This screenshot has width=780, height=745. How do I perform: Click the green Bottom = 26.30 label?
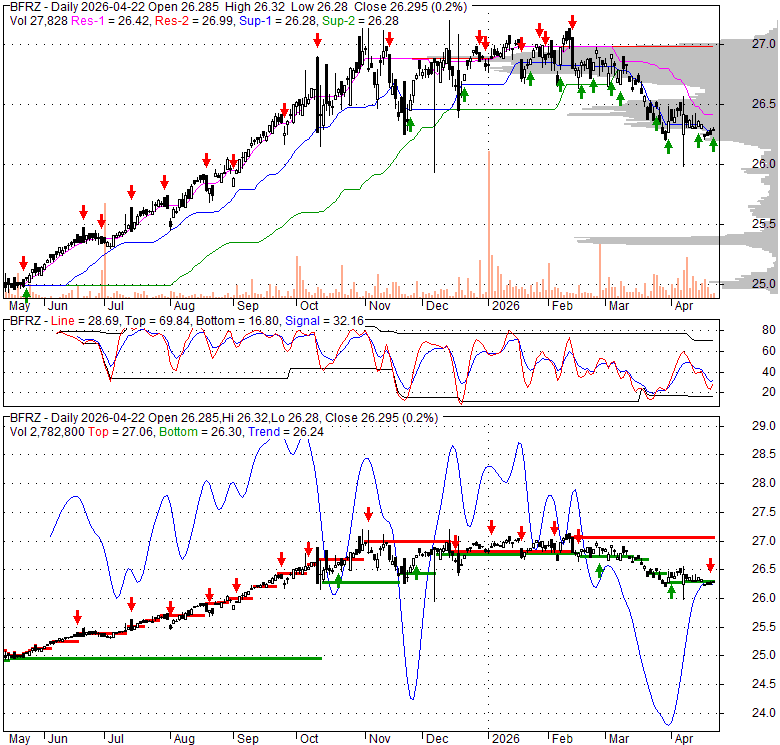click(x=200, y=432)
